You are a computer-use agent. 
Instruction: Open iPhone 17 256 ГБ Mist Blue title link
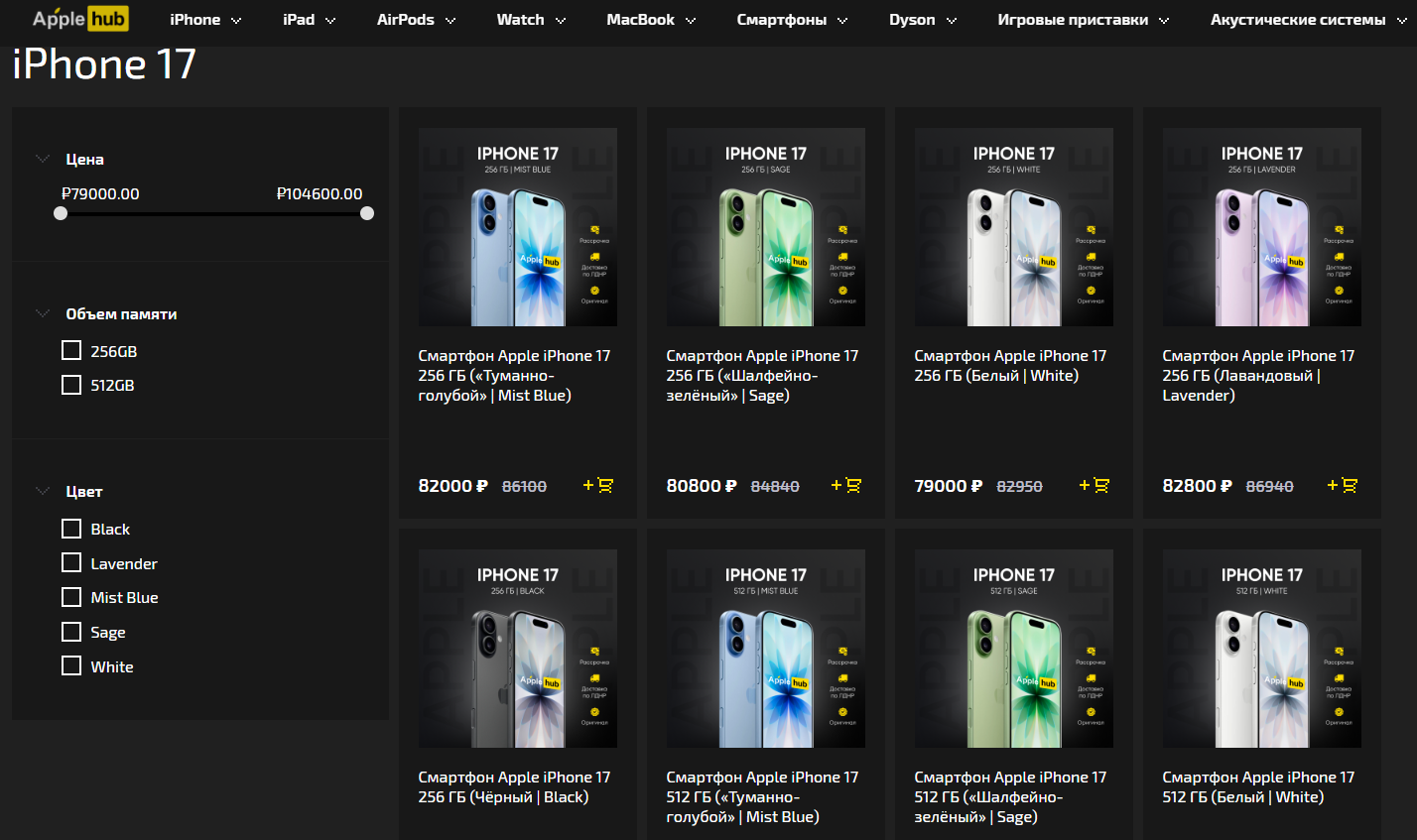[x=514, y=375]
